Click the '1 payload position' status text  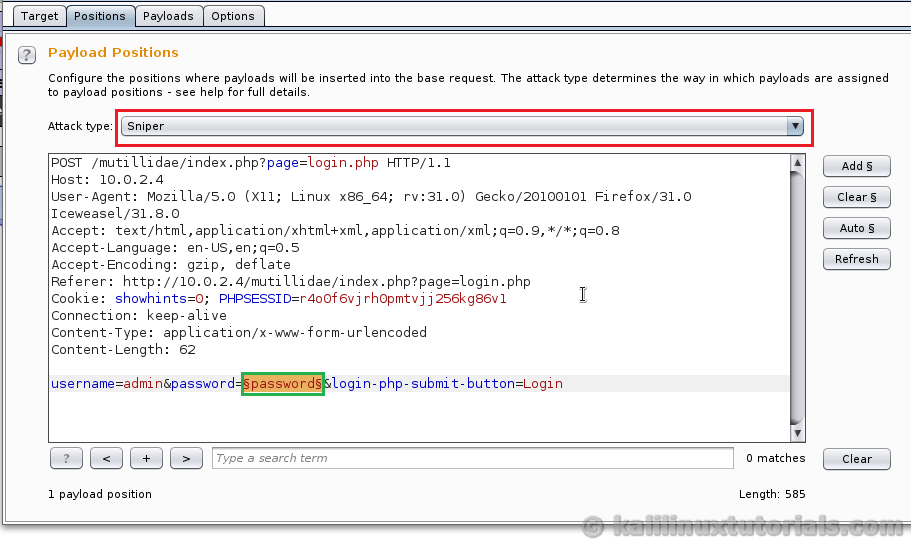(100, 494)
